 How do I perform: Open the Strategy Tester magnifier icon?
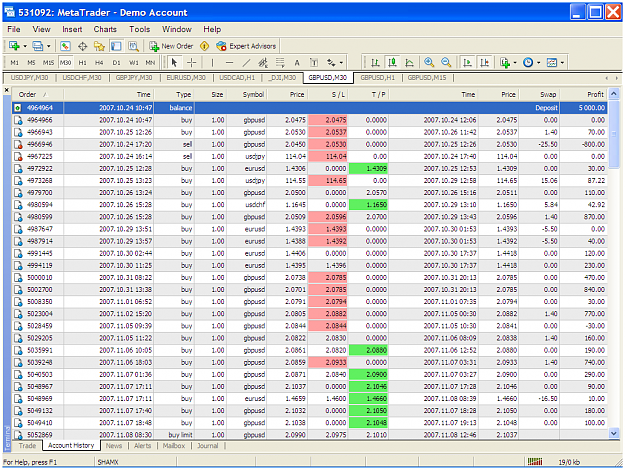click(133, 46)
